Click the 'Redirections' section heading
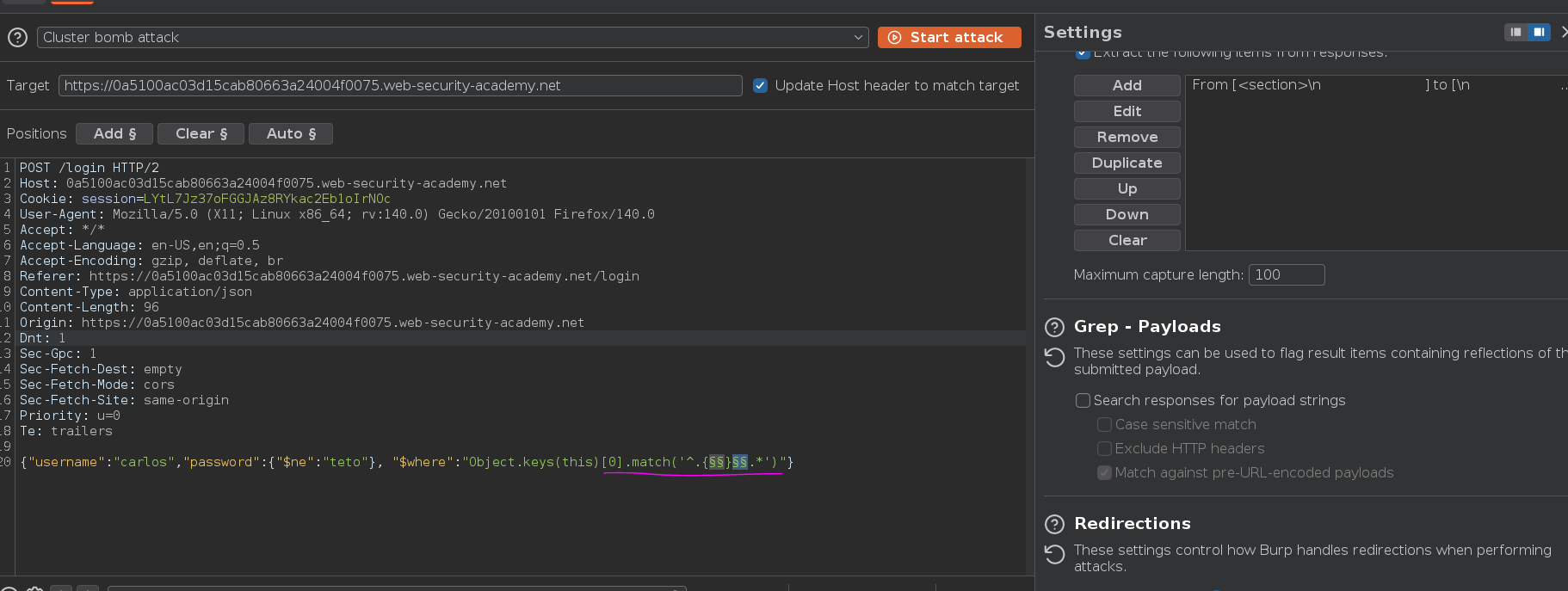The height and width of the screenshot is (591, 1568). coord(1133,524)
